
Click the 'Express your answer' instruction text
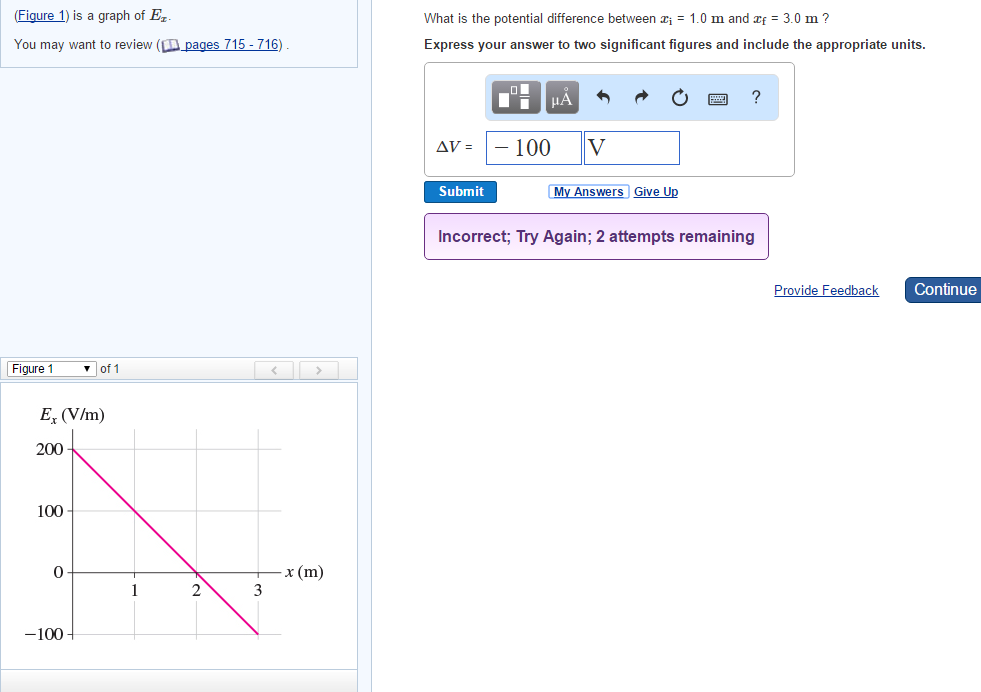pos(674,44)
